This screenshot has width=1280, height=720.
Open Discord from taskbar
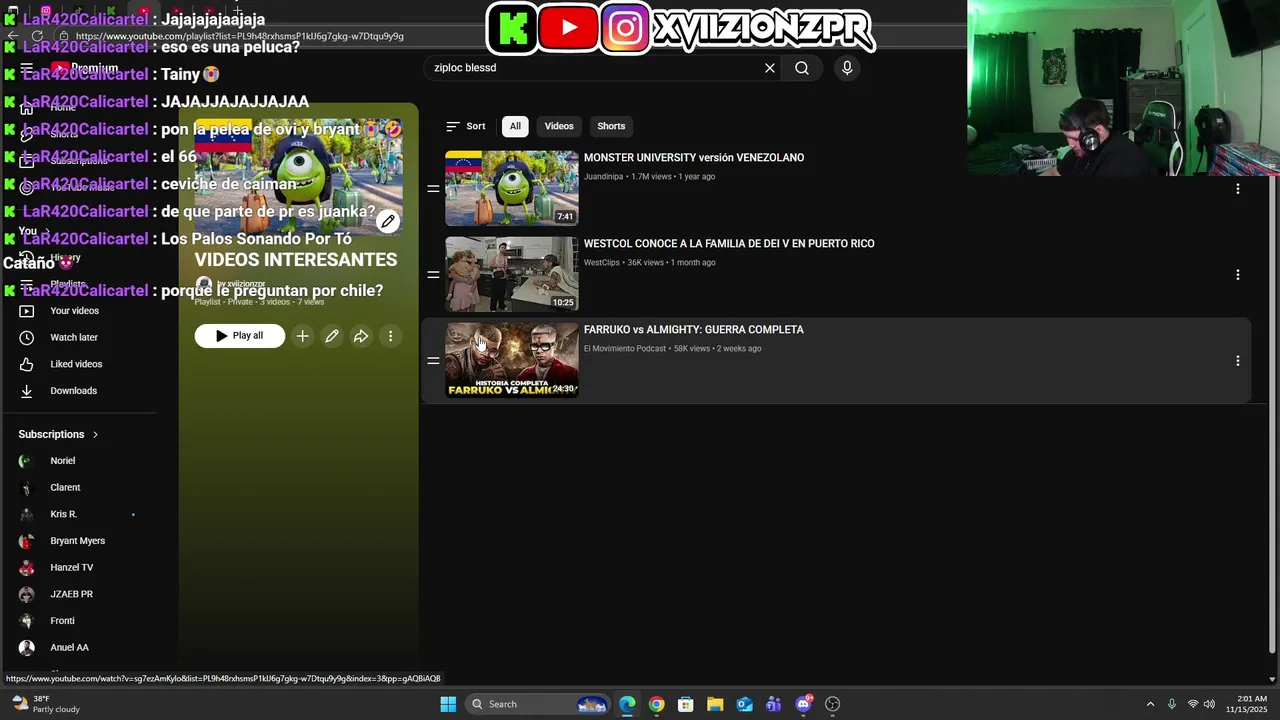pyautogui.click(x=803, y=704)
